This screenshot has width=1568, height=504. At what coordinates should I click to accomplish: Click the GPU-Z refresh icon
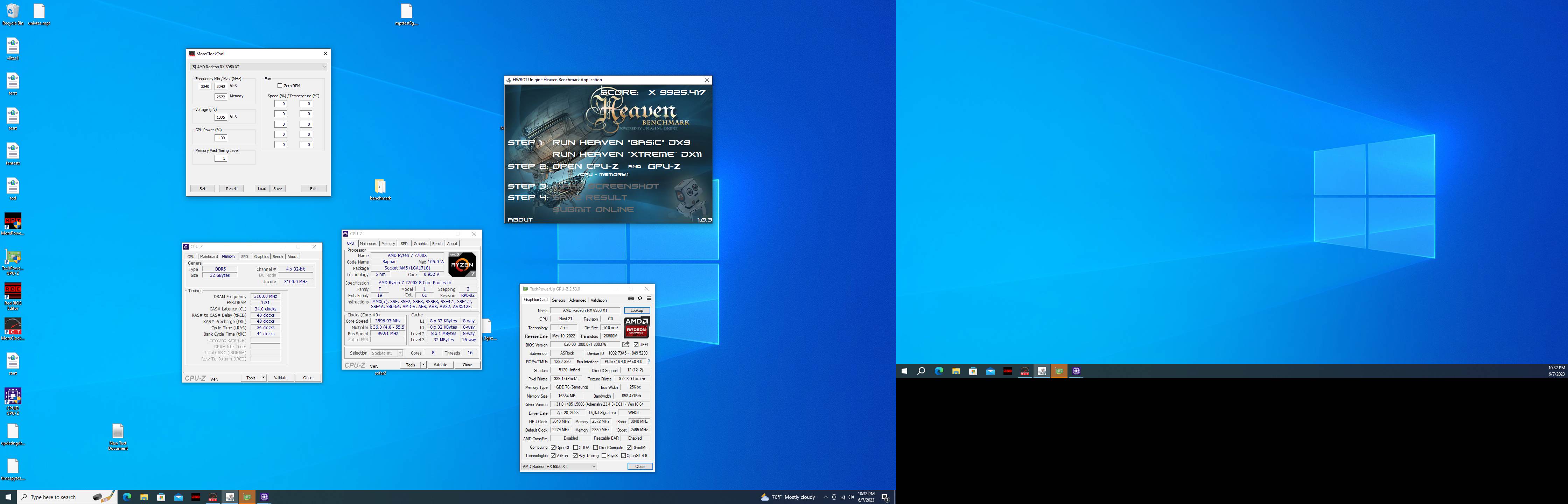640,298
